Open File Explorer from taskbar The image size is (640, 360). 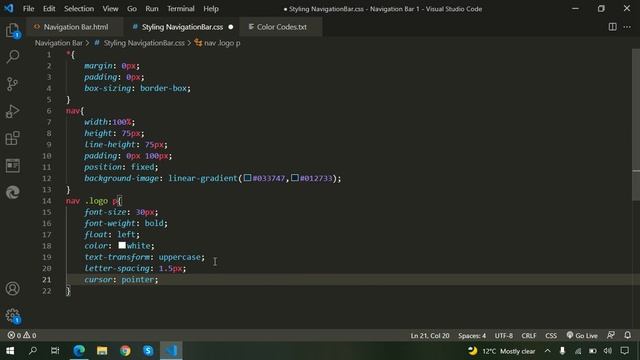(x=102, y=351)
